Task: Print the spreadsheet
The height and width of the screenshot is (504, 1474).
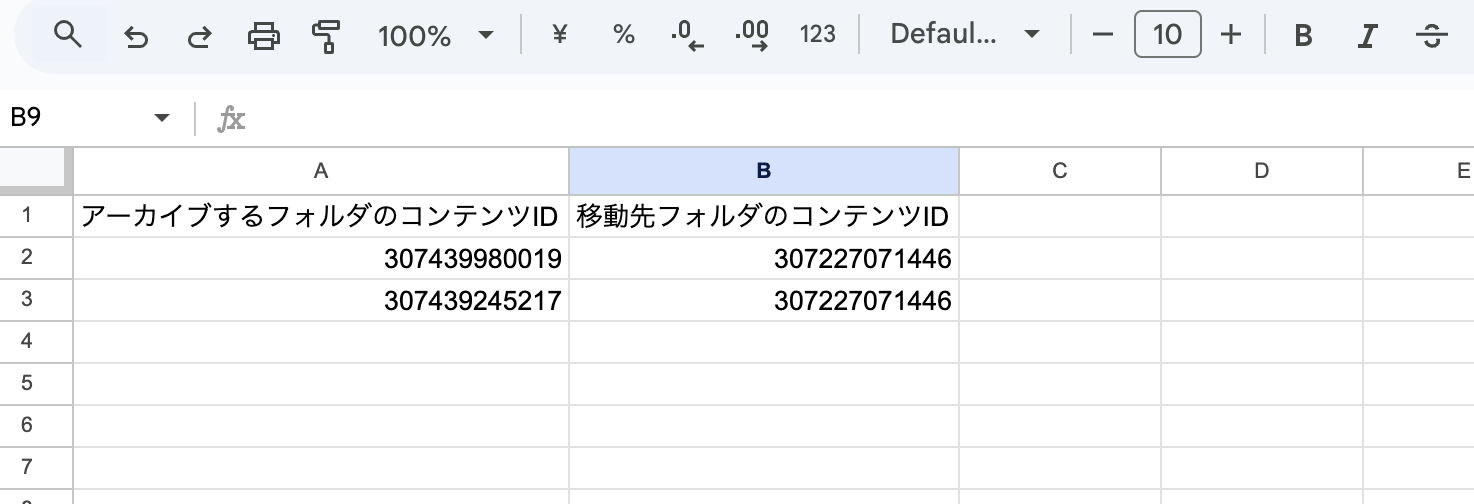Action: pyautogui.click(x=263, y=36)
